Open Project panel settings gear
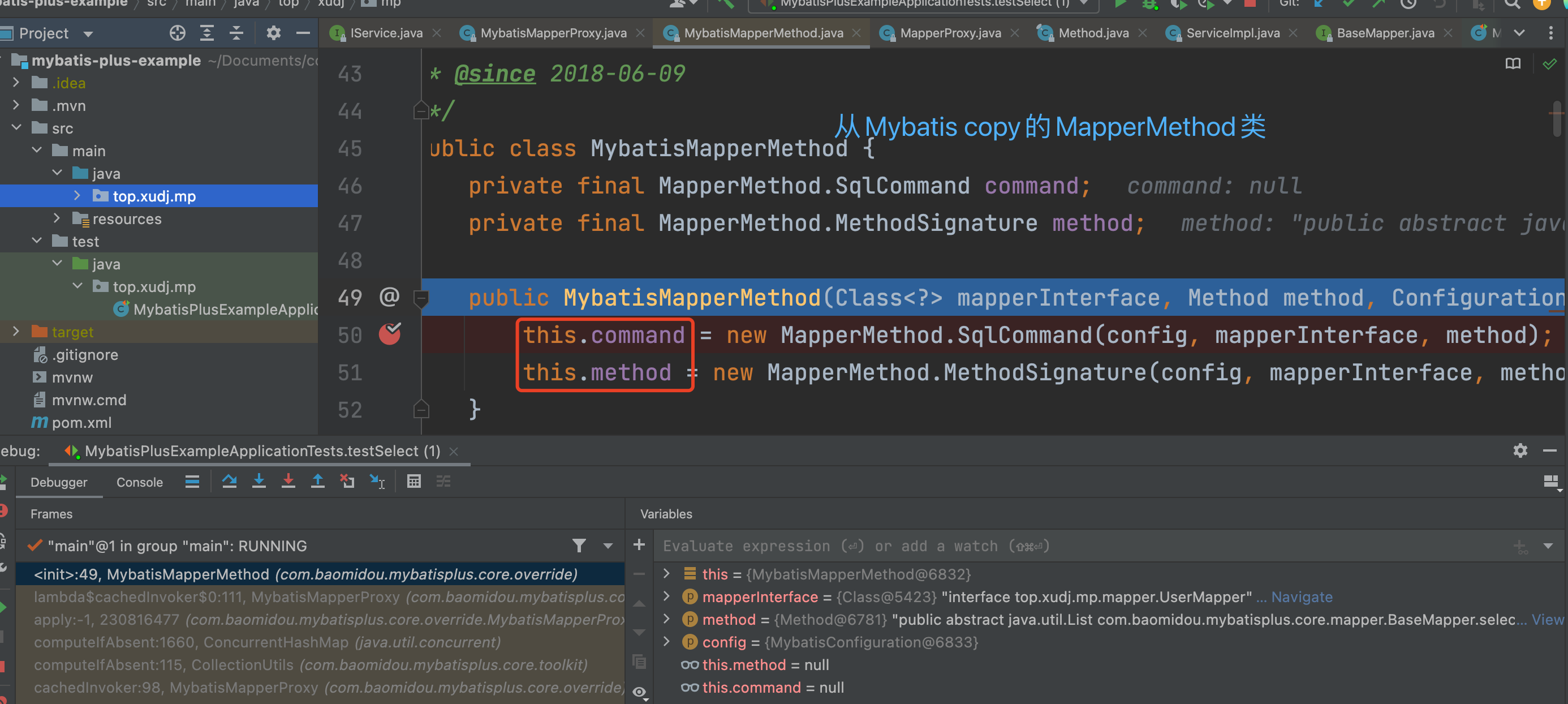 [x=273, y=33]
